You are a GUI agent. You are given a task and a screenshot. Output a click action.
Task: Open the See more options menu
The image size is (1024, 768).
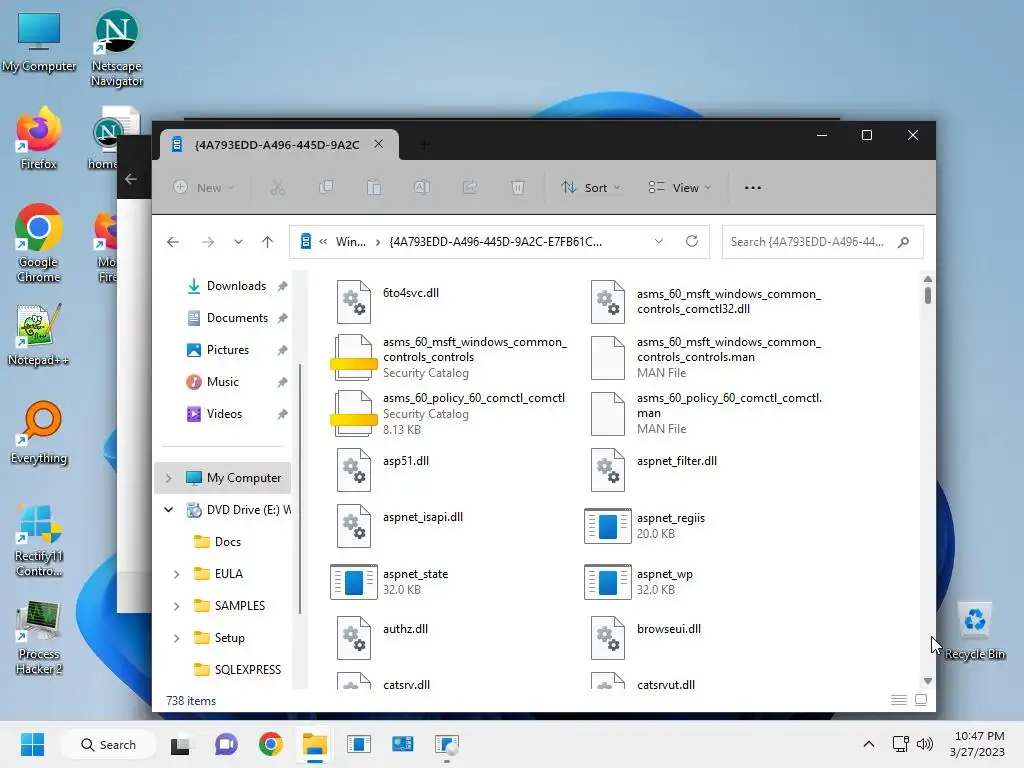(752, 188)
